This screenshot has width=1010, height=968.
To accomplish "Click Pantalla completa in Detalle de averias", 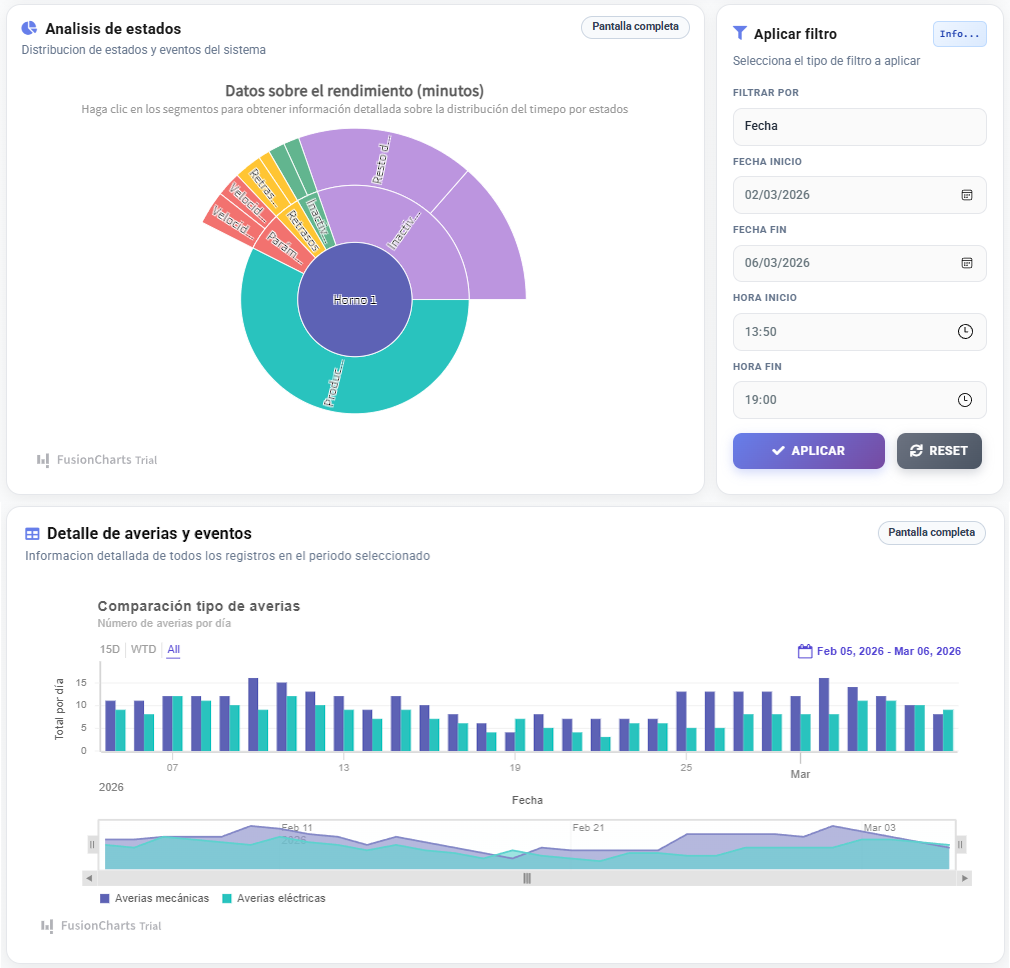I will [931, 533].
